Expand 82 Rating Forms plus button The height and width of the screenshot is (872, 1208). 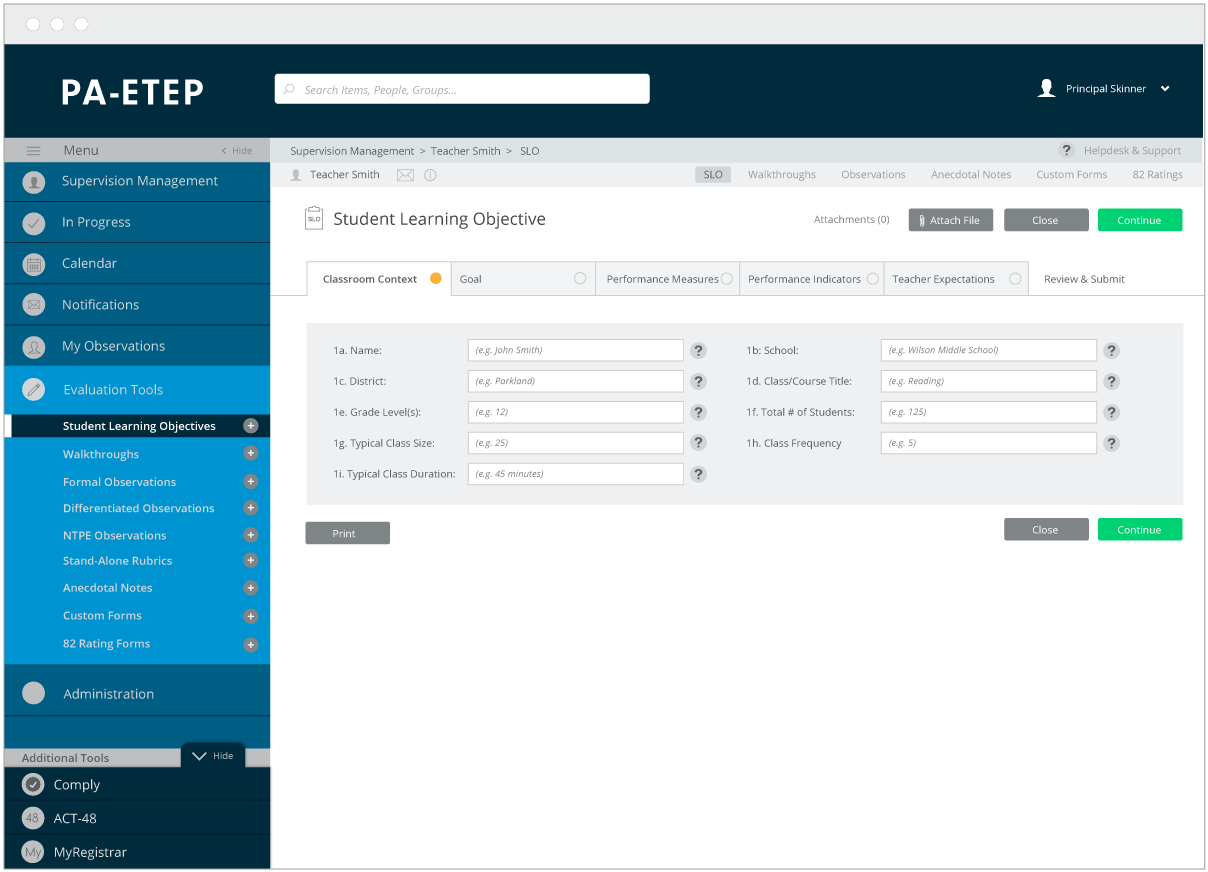251,644
